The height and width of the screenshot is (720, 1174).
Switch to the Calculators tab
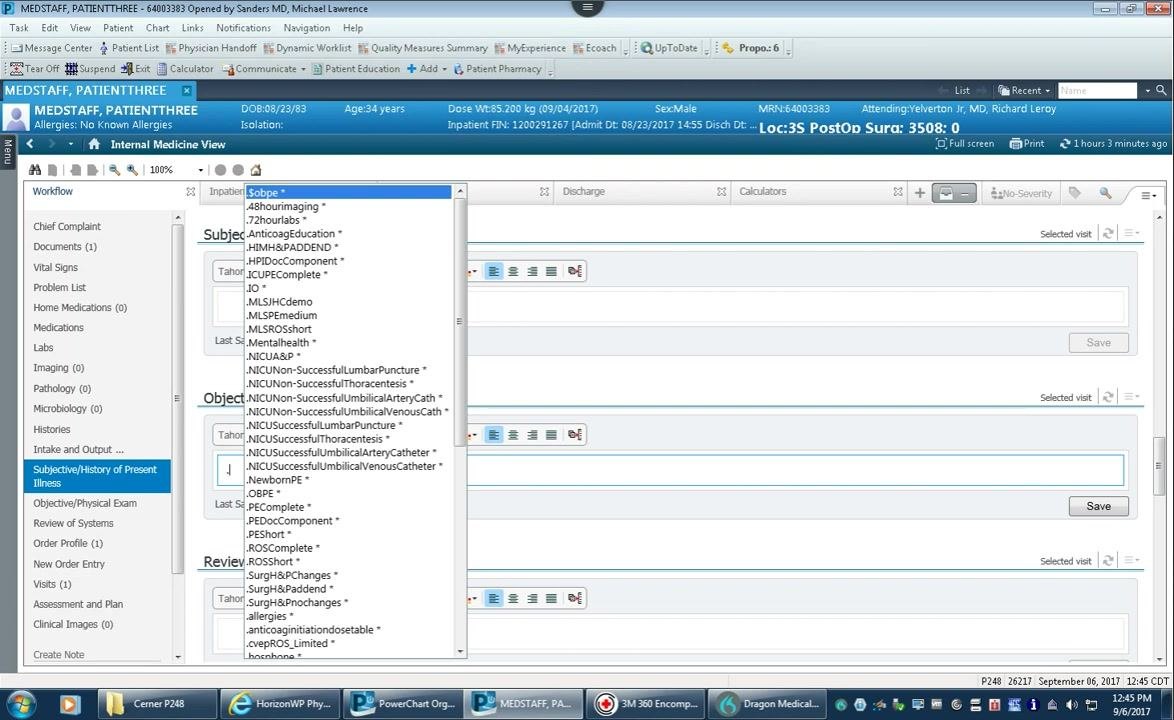point(762,192)
